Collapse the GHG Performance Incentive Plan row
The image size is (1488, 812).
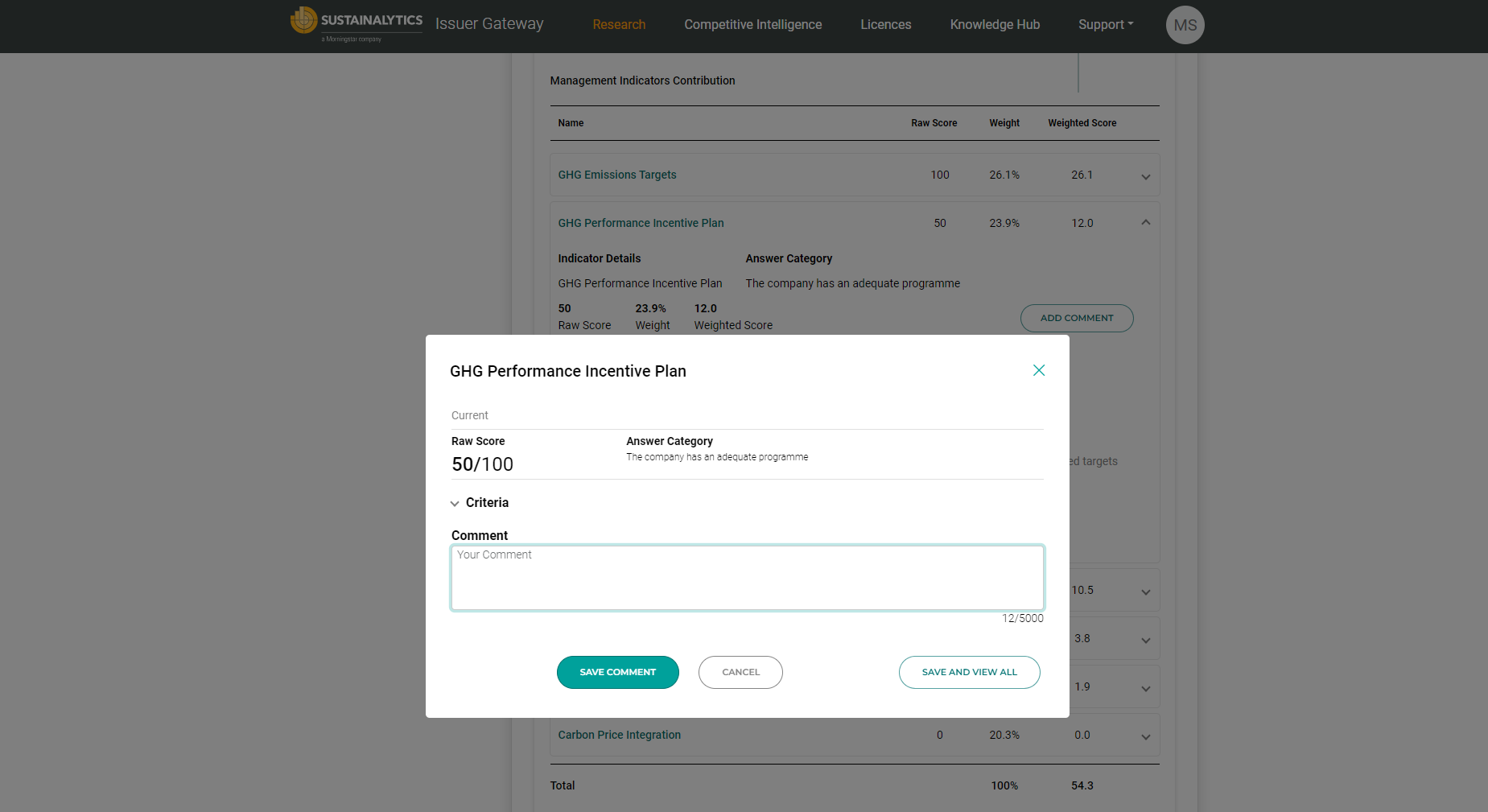point(1145,223)
